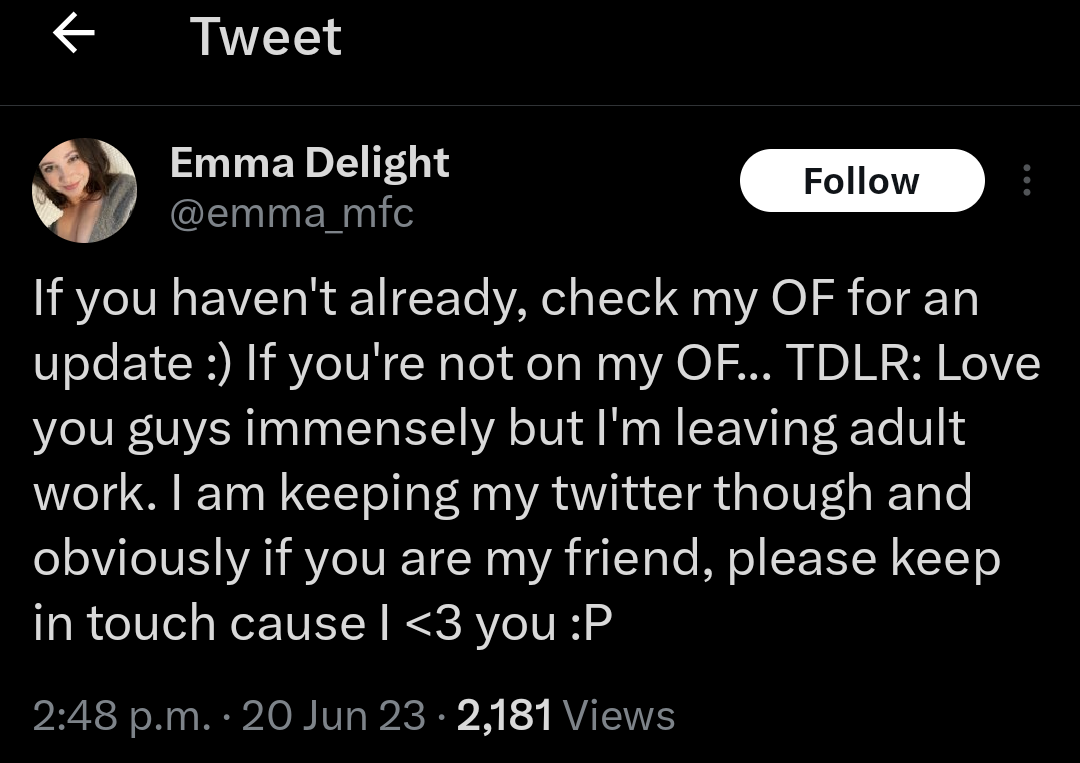Viewport: 1080px width, 763px height.
Task: Tap the ':)' smiley after update
Action: pos(215,364)
